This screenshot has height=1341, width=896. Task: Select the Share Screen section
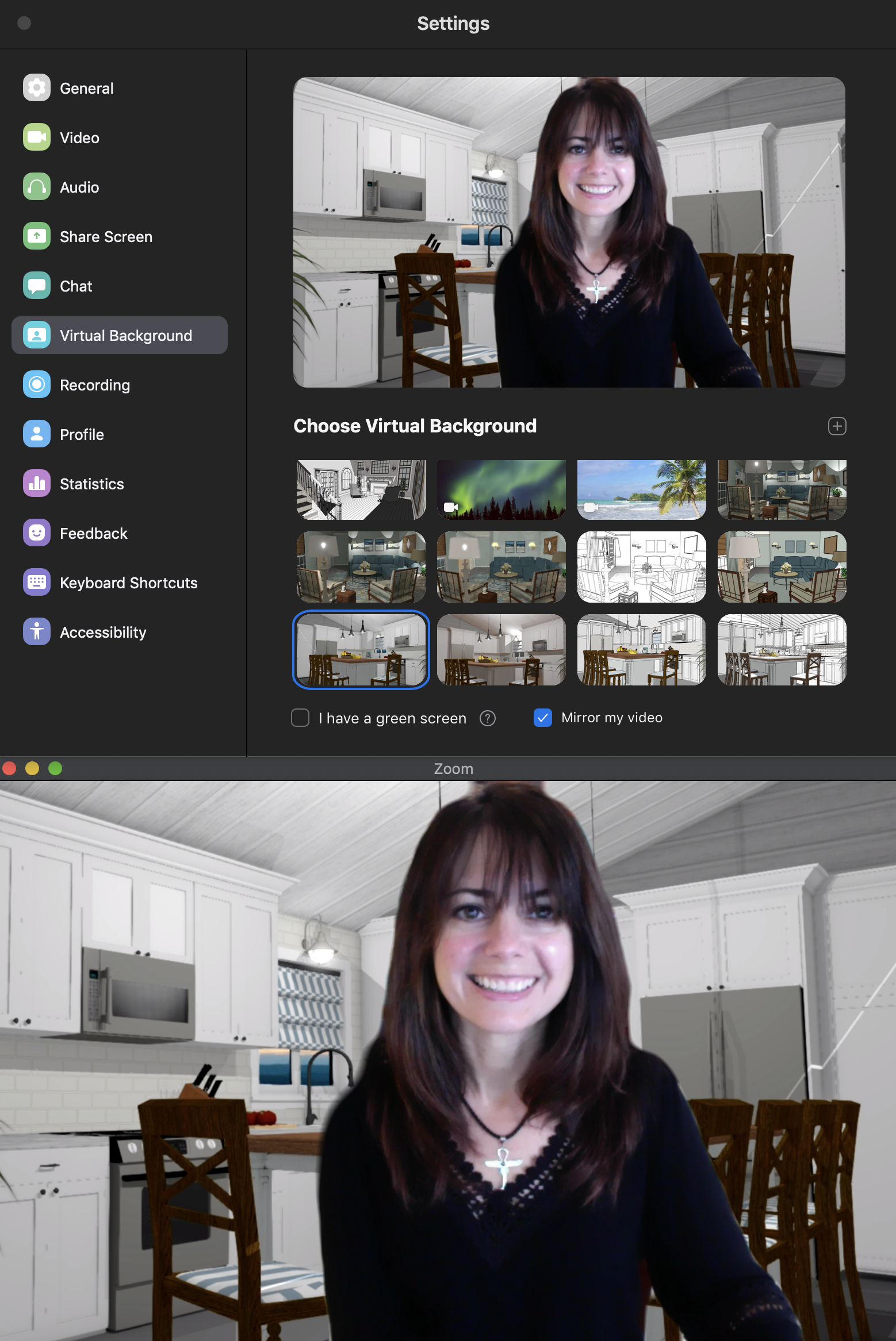pyautogui.click(x=106, y=237)
